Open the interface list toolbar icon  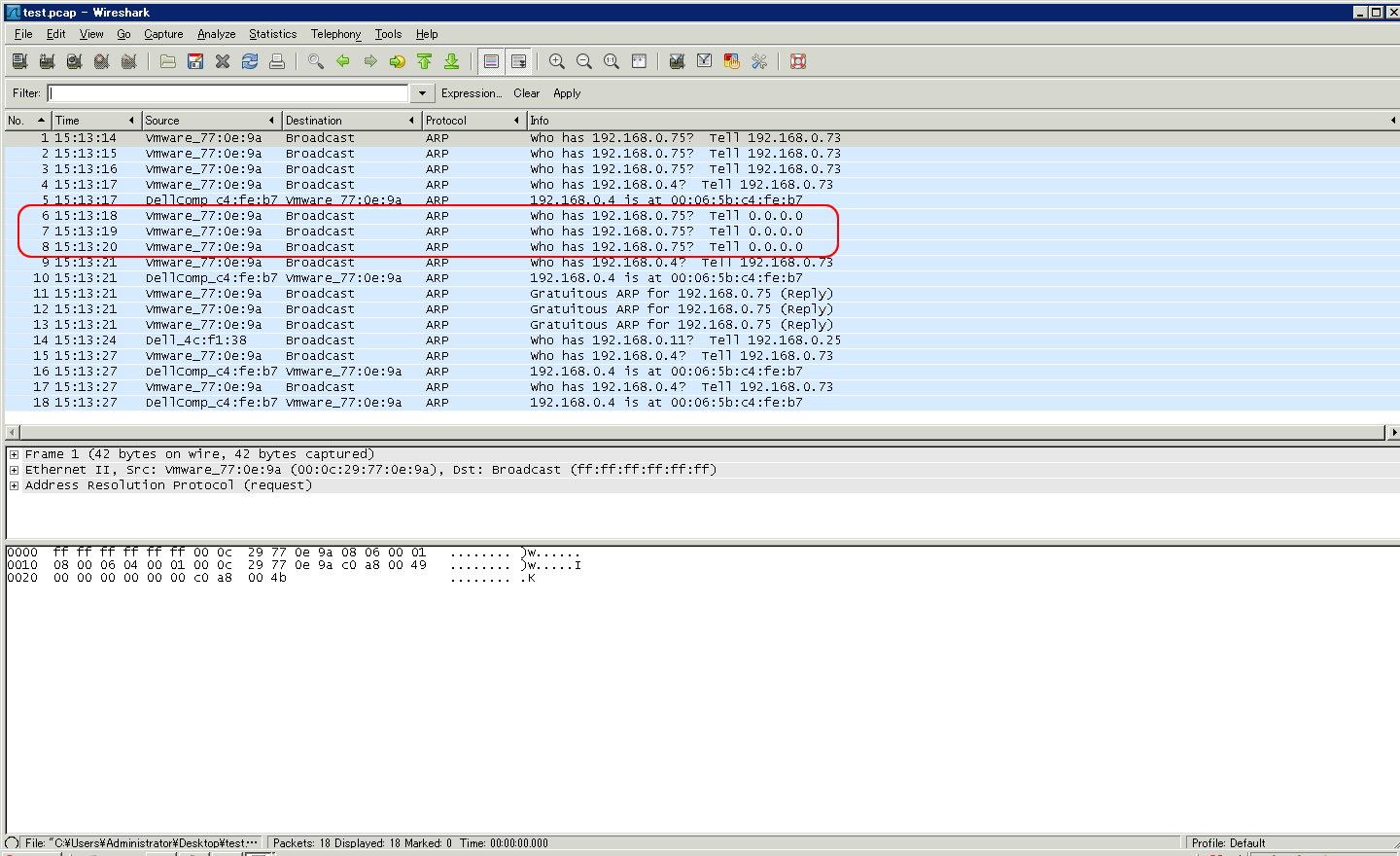[19, 61]
